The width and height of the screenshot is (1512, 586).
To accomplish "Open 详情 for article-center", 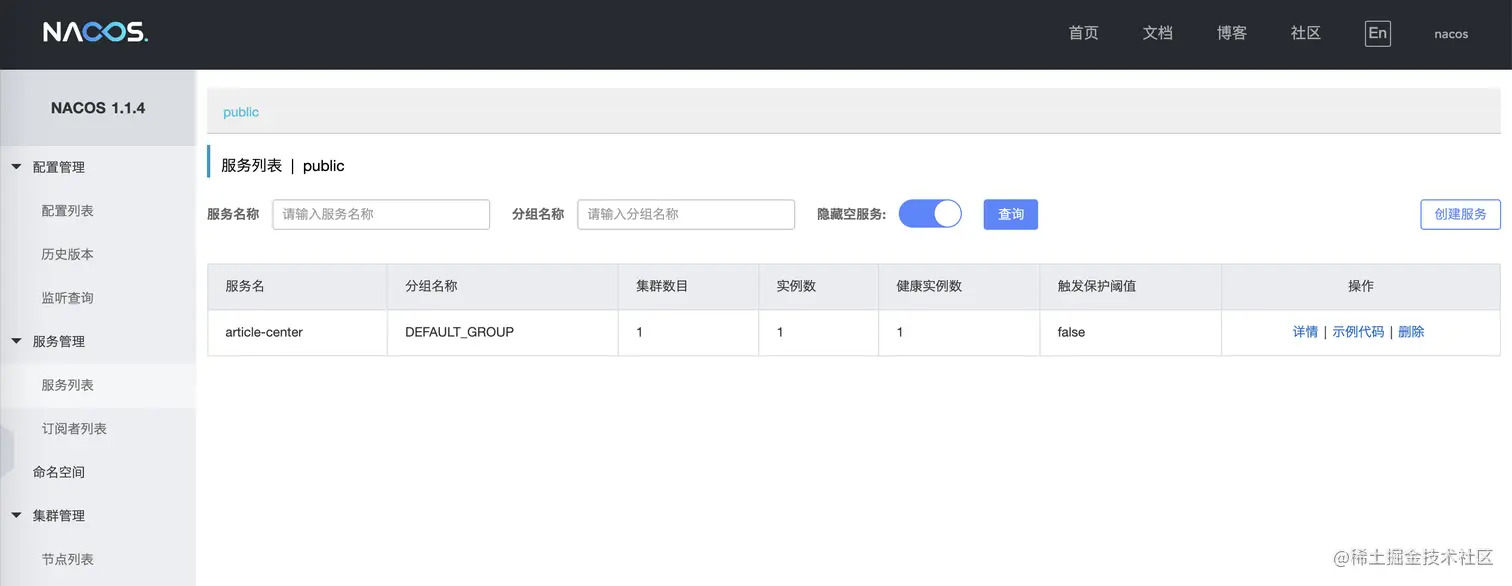I will tap(1305, 332).
